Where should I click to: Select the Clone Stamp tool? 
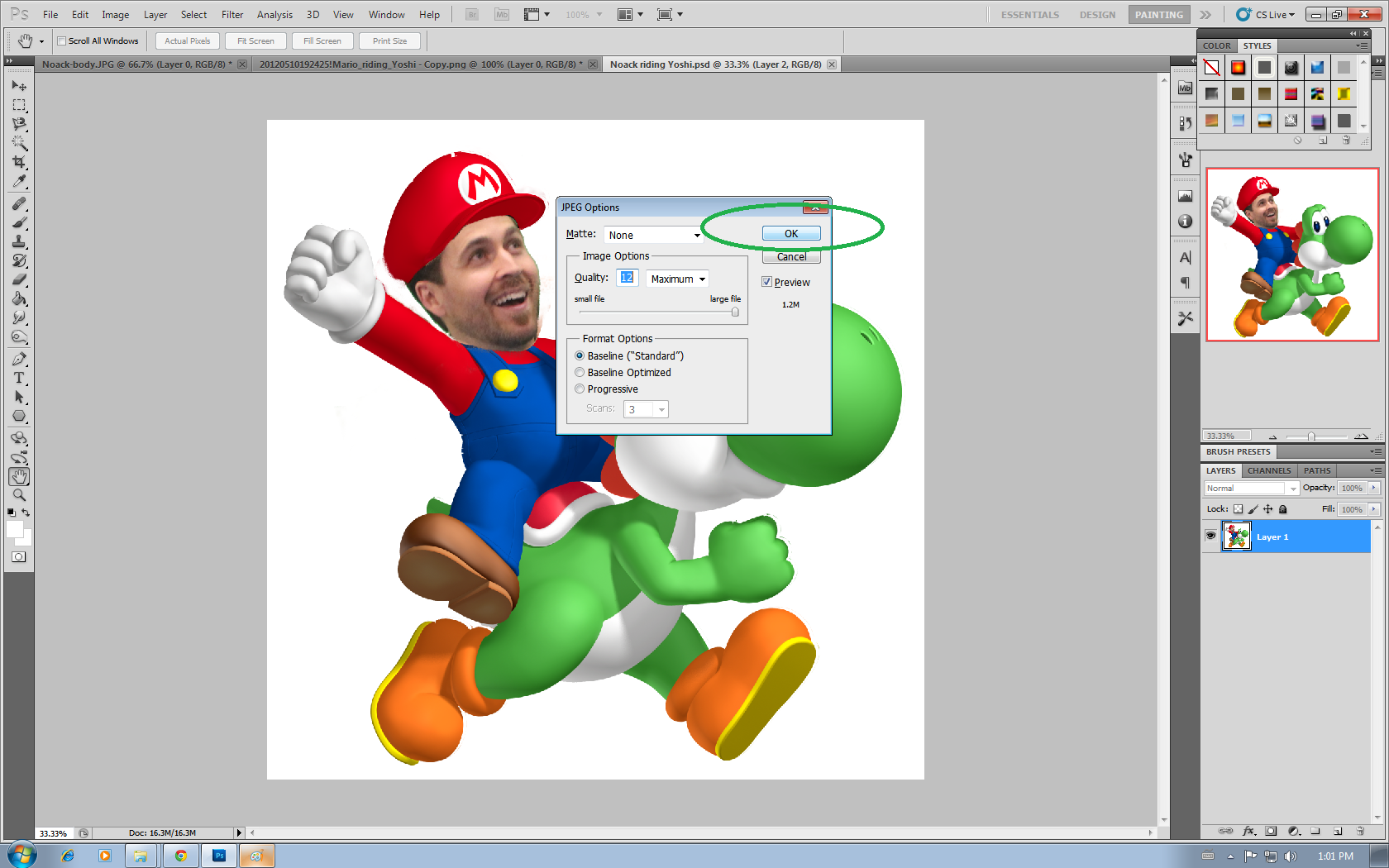(x=19, y=241)
